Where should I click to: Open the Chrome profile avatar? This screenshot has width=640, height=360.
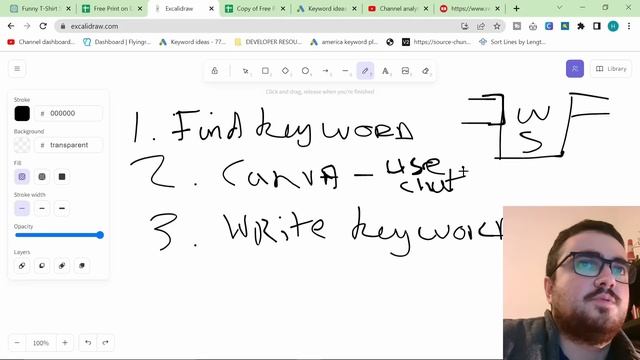tap(613, 26)
